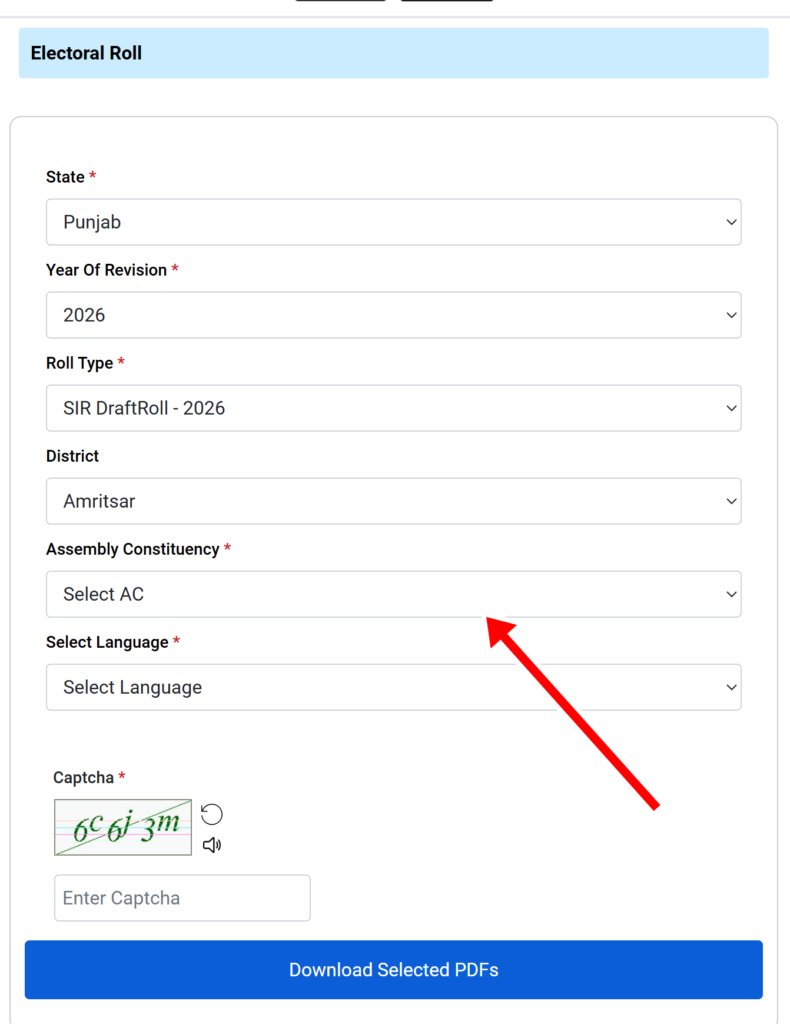Image resolution: width=790 pixels, height=1024 pixels.
Task: Click the Select Language field label
Action: coord(107,643)
